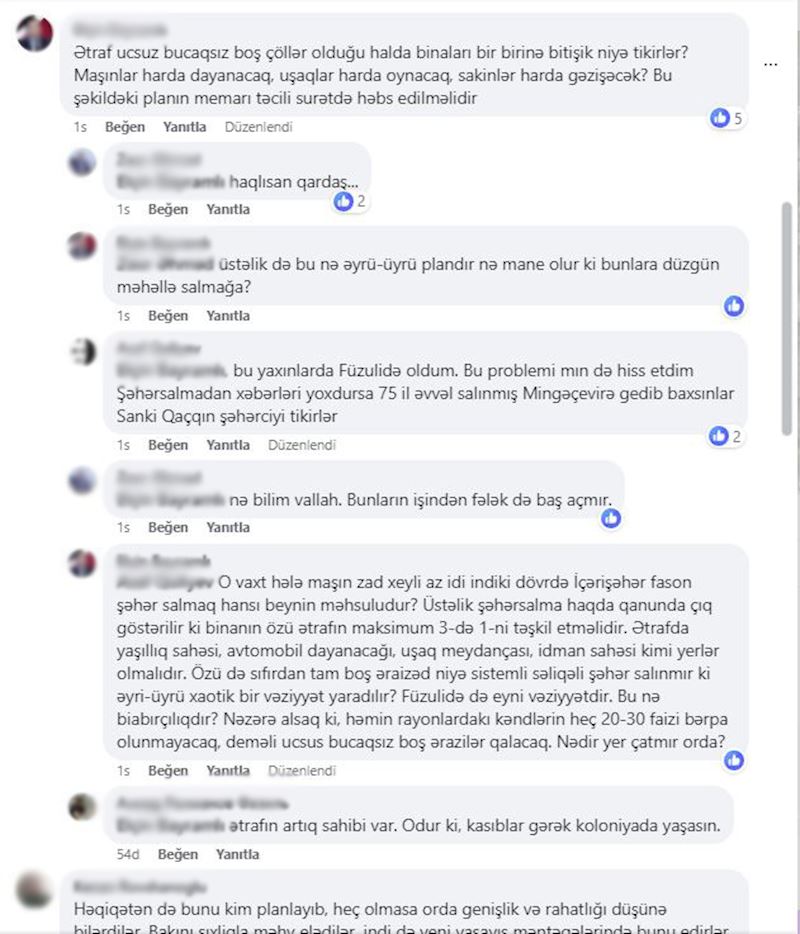Open avatar next to 'ətrafın artıq sahibi var' reply
This screenshot has height=934, width=800.
point(82,807)
